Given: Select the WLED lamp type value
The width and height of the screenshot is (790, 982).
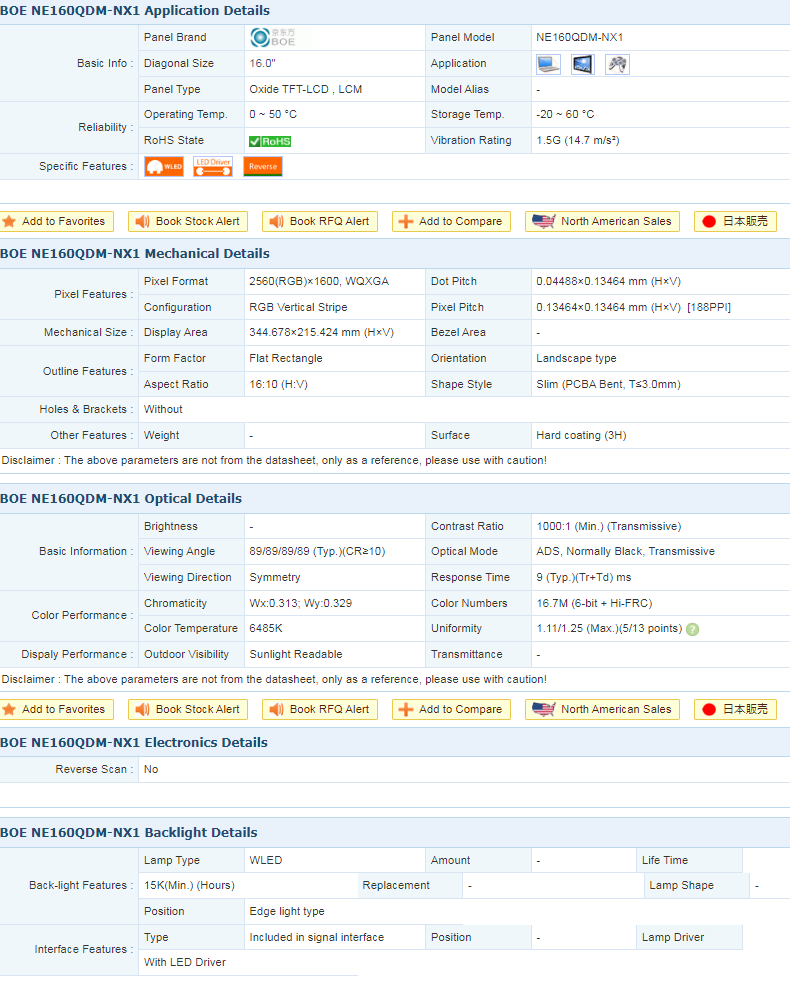Looking at the screenshot, I should 266,860.
